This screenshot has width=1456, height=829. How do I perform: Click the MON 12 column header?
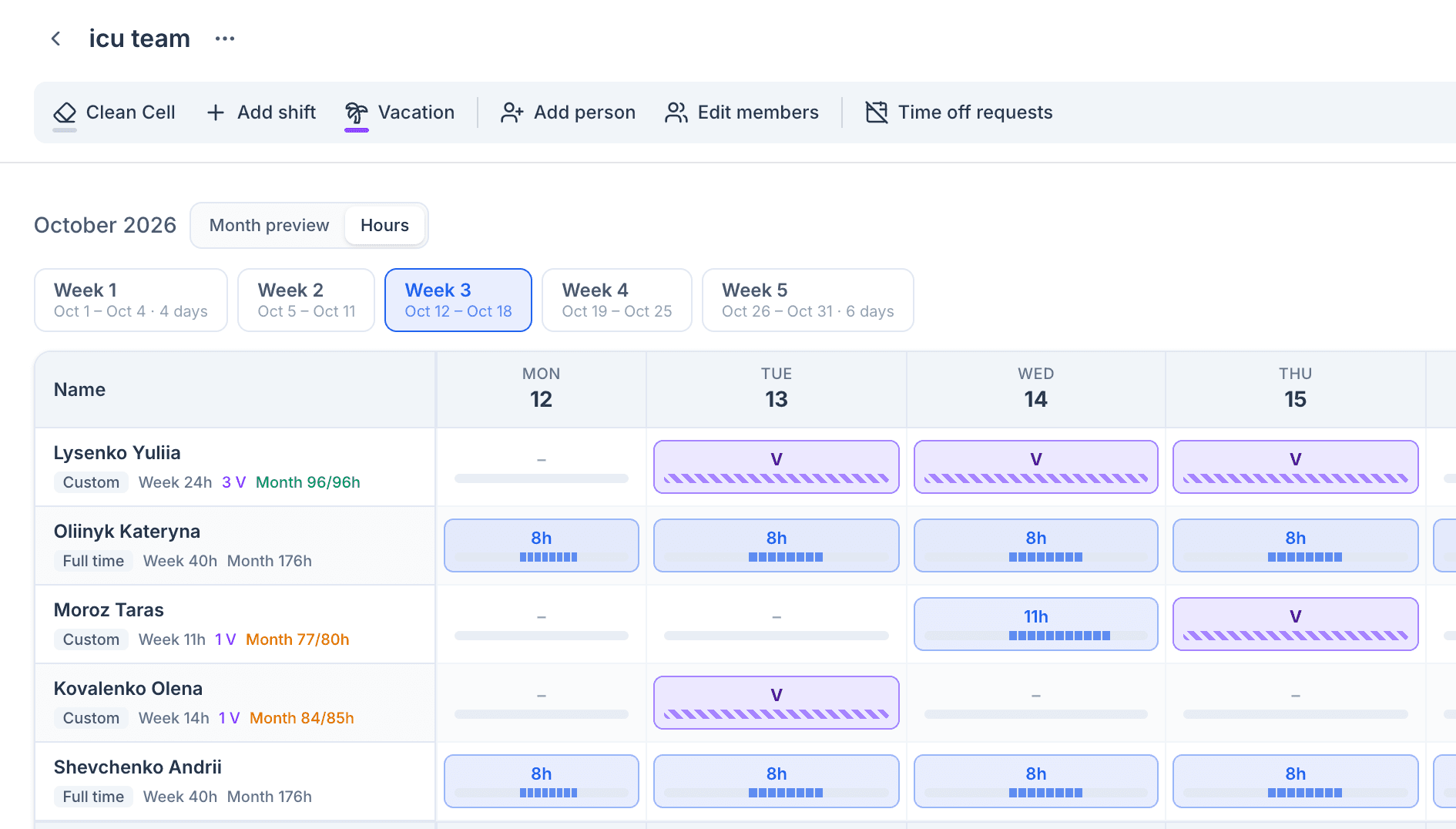(542, 389)
